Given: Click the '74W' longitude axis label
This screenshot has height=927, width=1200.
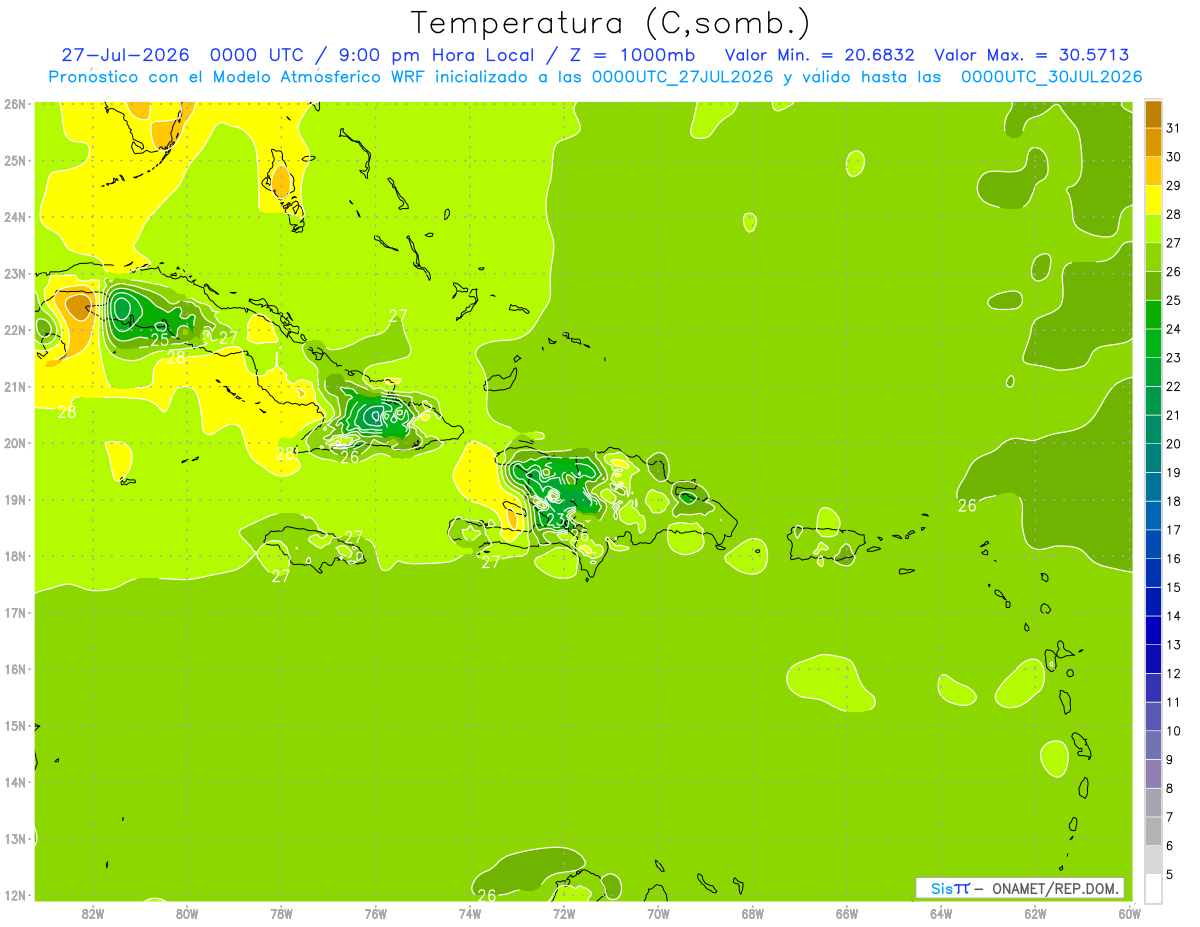Looking at the screenshot, I should (470, 913).
